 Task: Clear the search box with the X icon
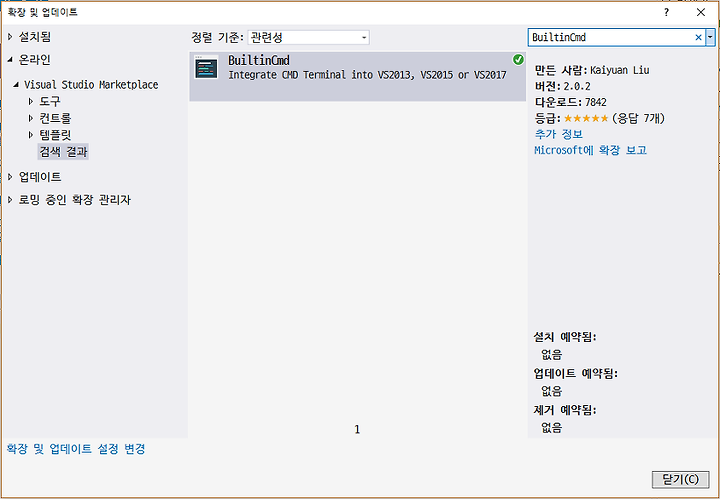pos(698,37)
